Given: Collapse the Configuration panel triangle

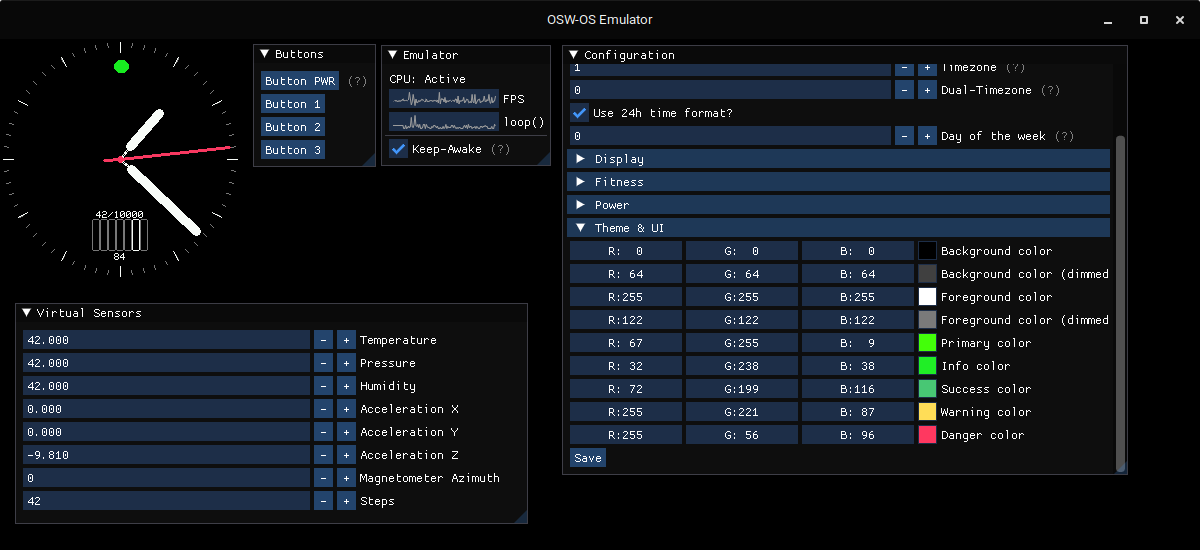Looking at the screenshot, I should click(574, 55).
